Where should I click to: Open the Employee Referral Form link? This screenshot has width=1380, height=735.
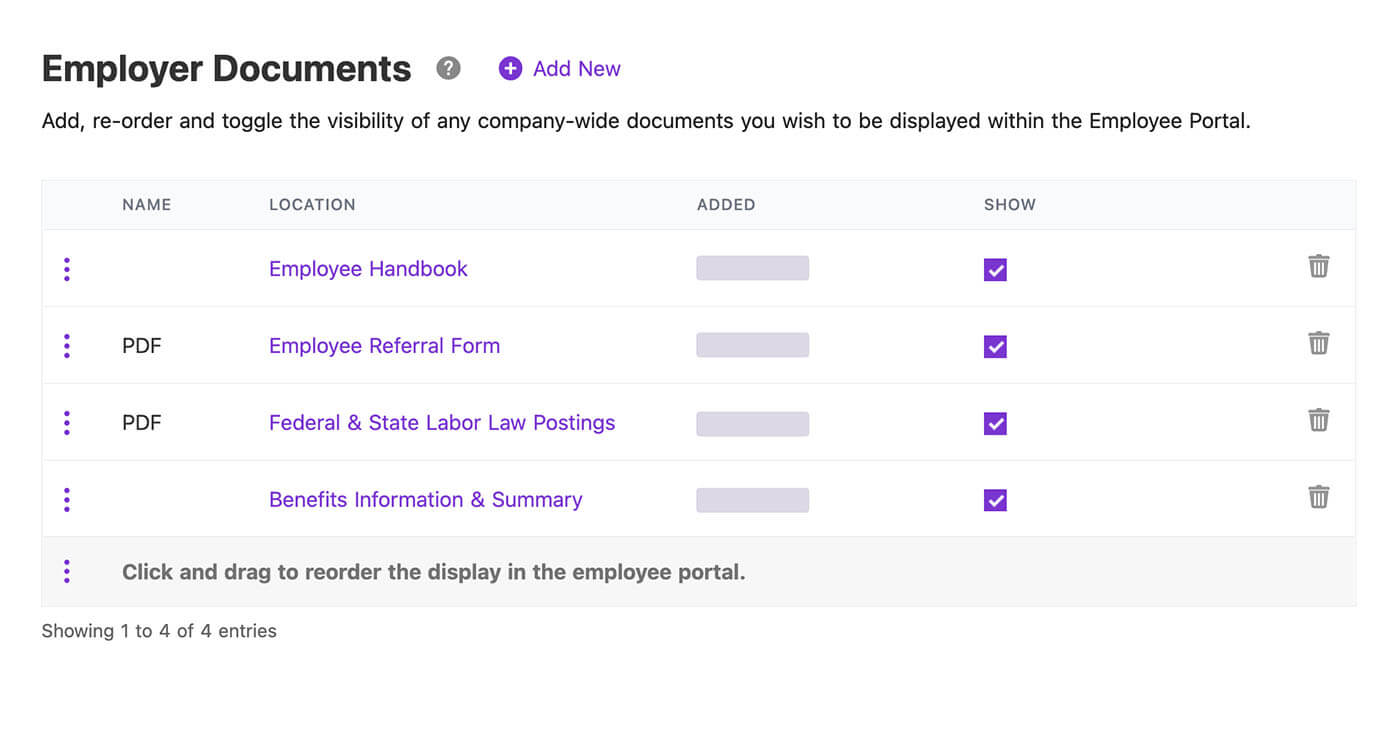384,345
